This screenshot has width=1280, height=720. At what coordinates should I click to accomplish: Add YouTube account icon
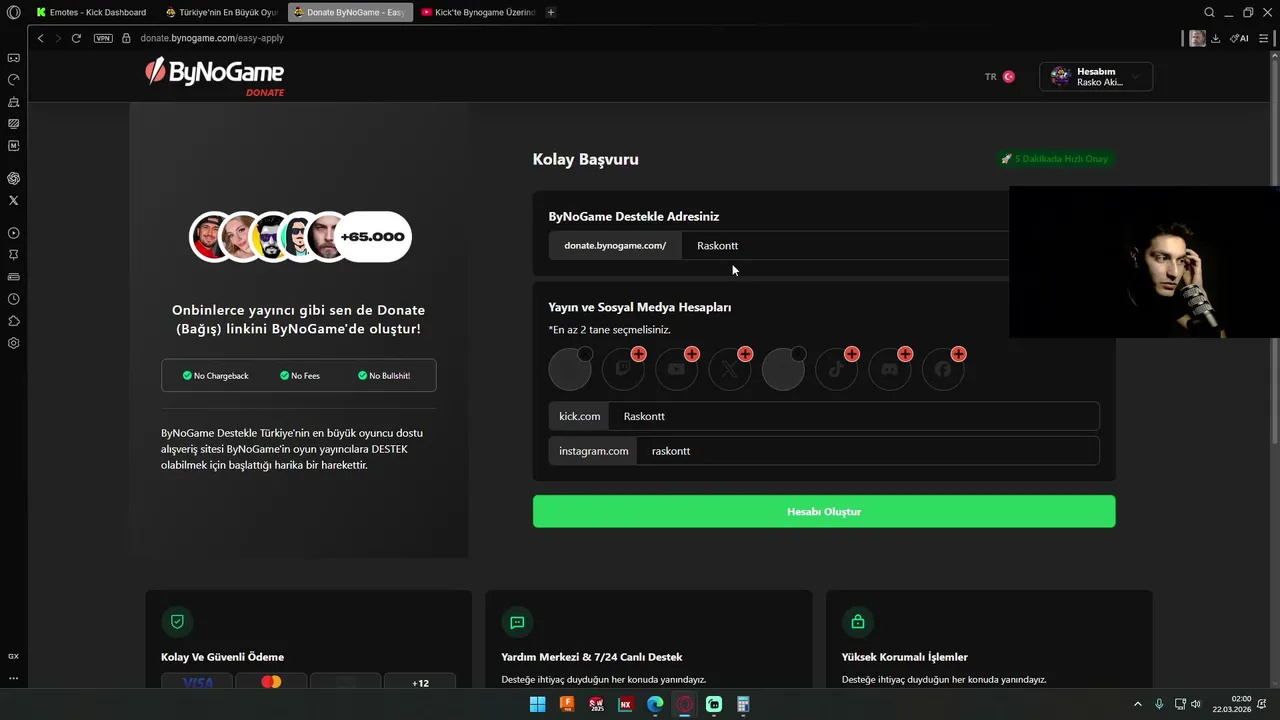[x=677, y=369]
